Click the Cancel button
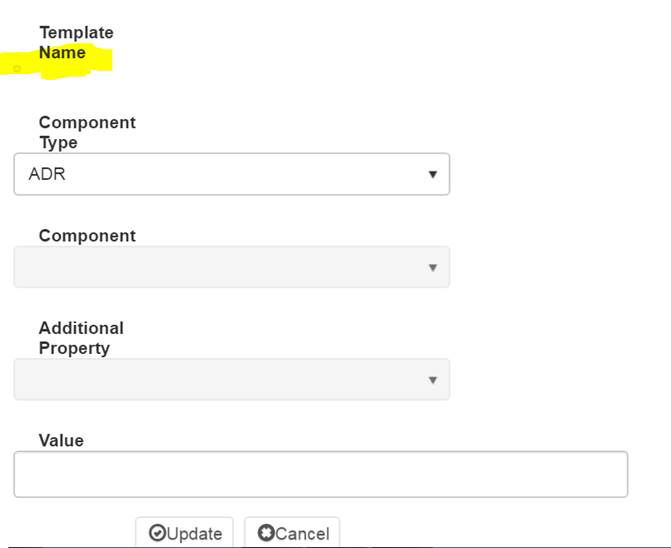Image resolution: width=671 pixels, height=548 pixels. 292,532
